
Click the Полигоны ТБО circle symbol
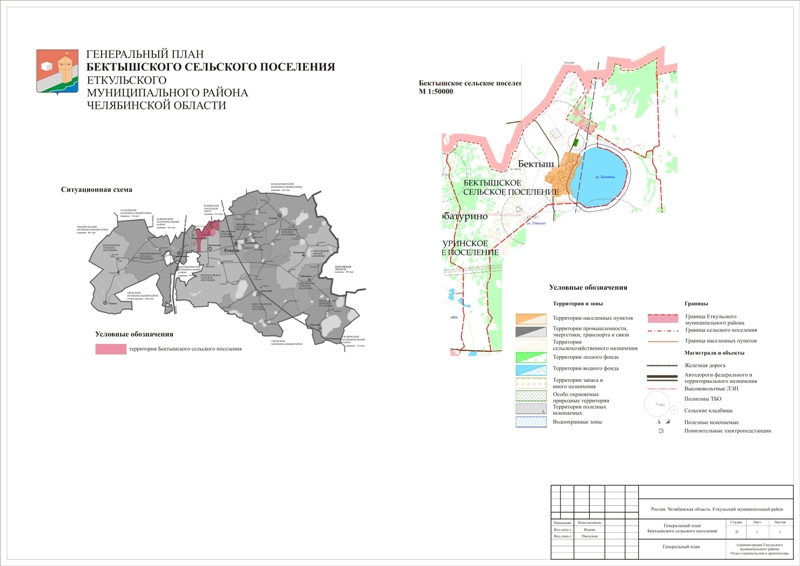(657, 402)
